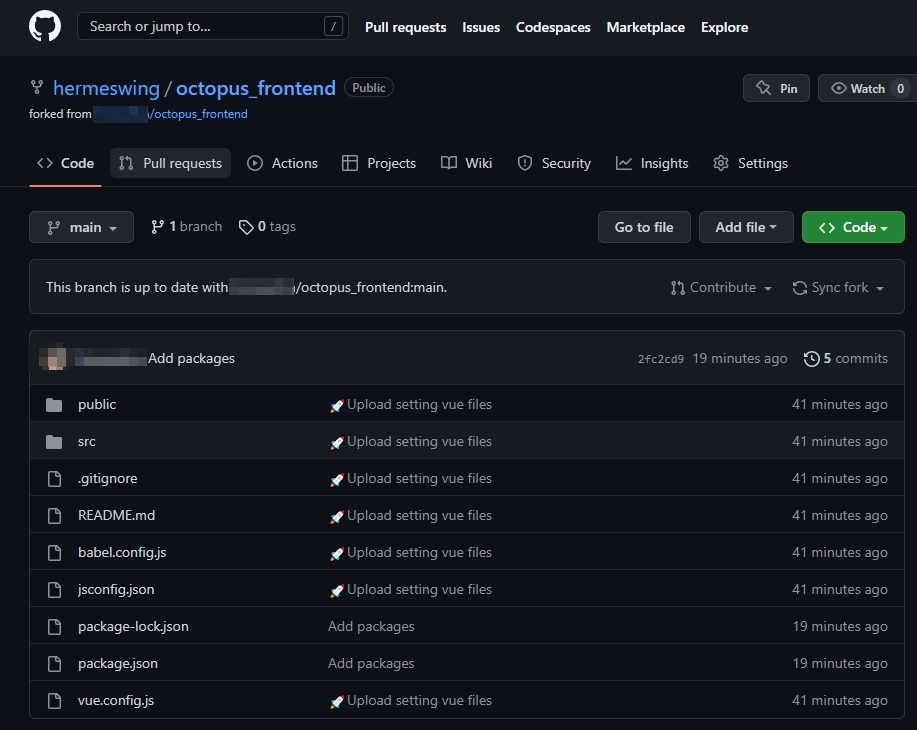Open commit hash 2fc2cd9

click(x=661, y=359)
